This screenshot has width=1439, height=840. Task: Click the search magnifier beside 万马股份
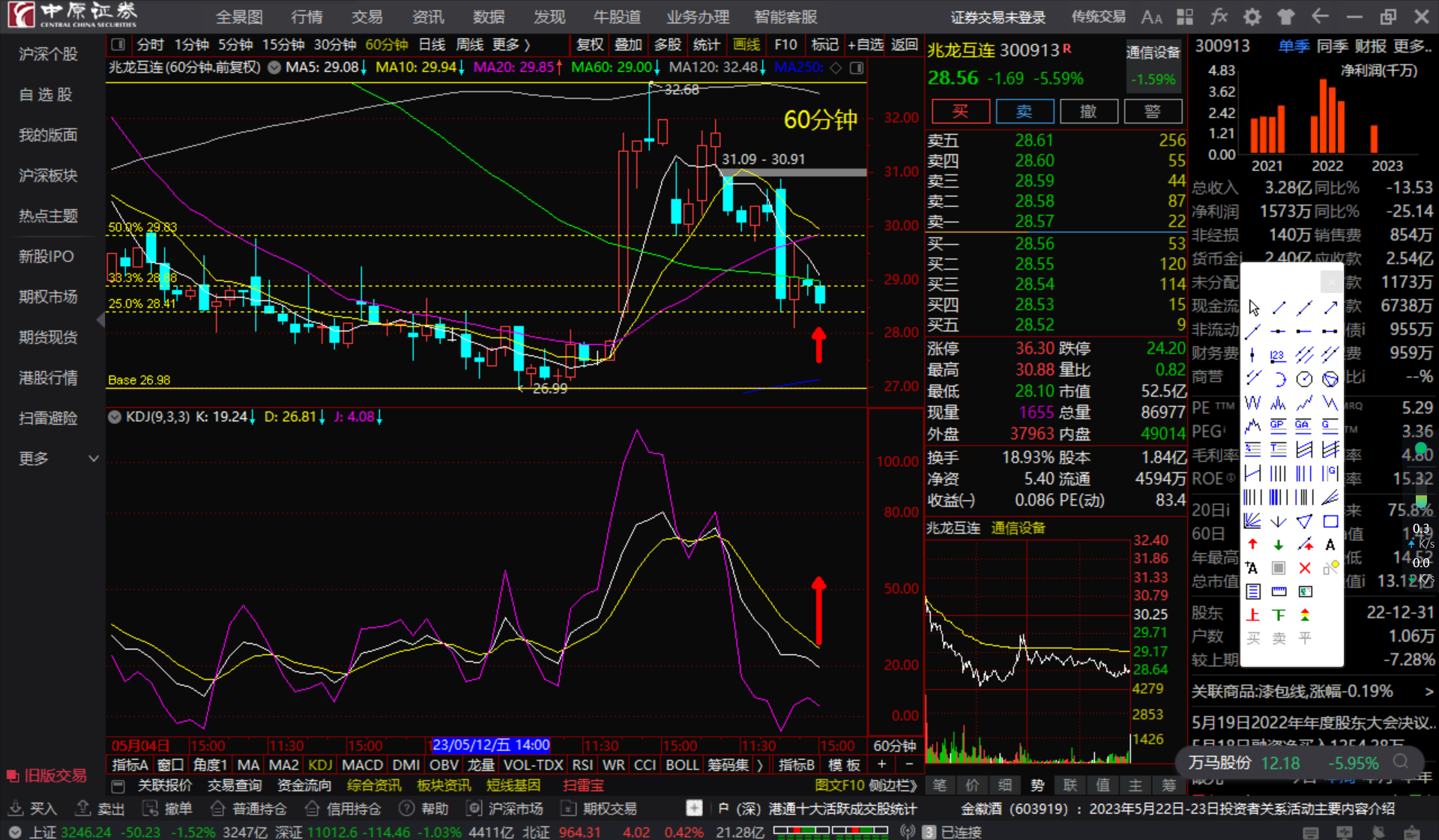point(1400,762)
